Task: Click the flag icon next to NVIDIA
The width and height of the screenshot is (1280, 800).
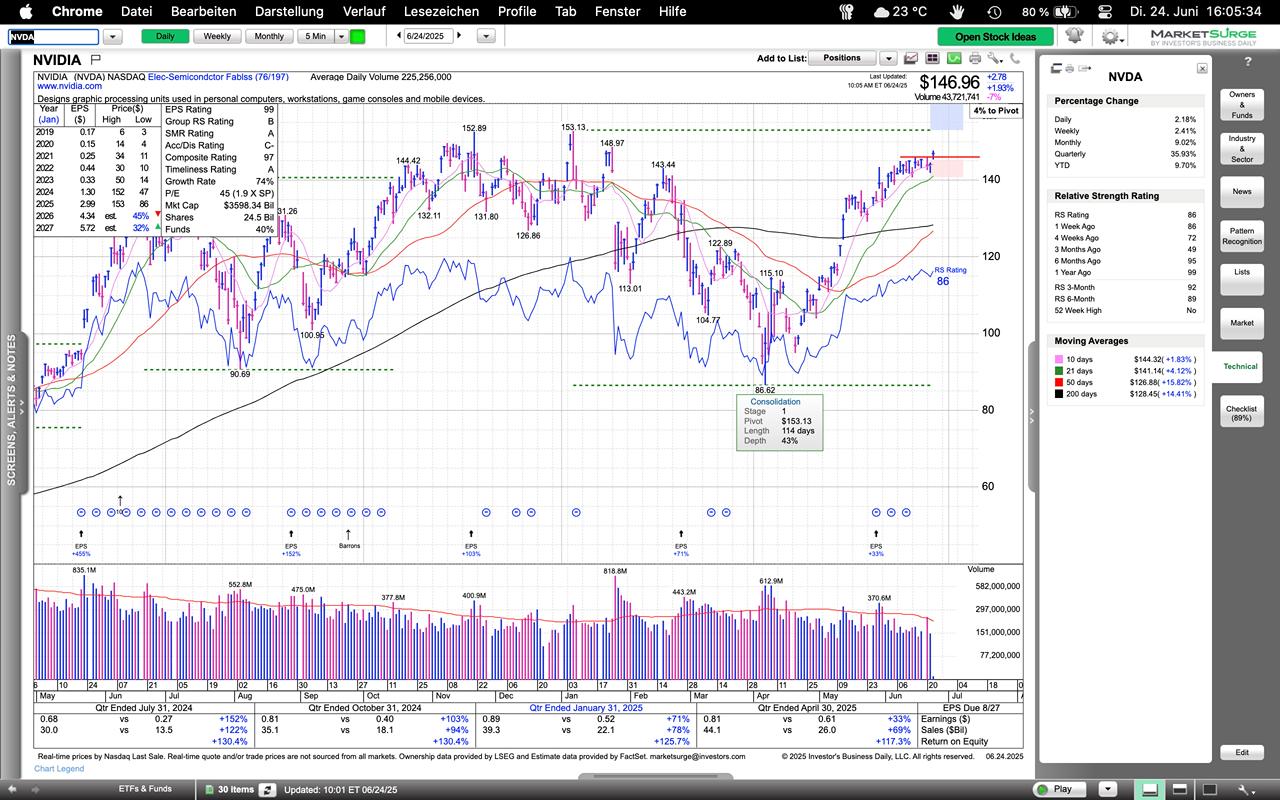Action: click(x=96, y=60)
